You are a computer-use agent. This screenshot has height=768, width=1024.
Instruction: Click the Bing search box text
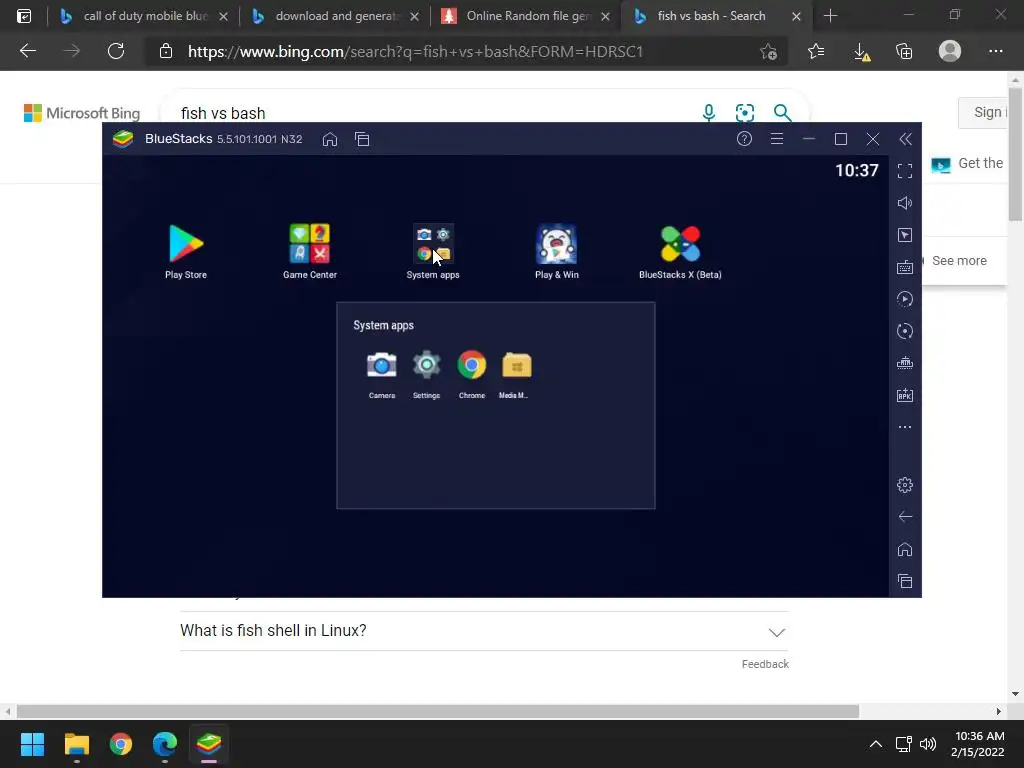click(x=223, y=113)
